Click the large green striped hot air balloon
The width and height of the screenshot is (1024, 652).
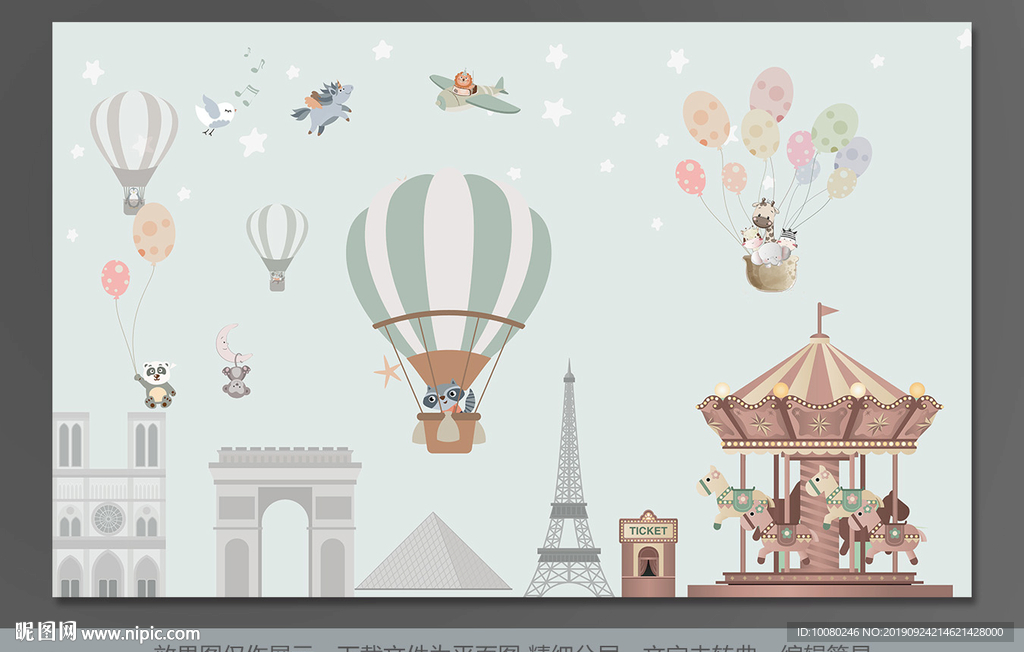tap(449, 310)
